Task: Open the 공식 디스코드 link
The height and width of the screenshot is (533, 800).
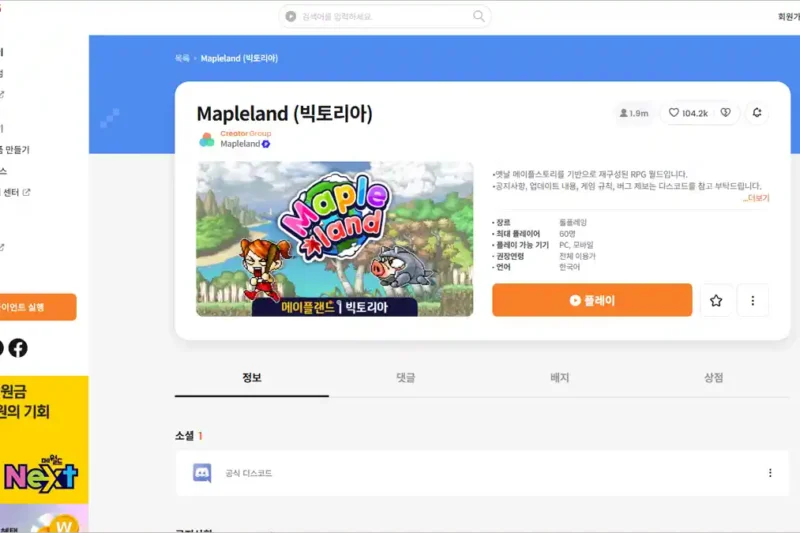Action: [x=248, y=473]
